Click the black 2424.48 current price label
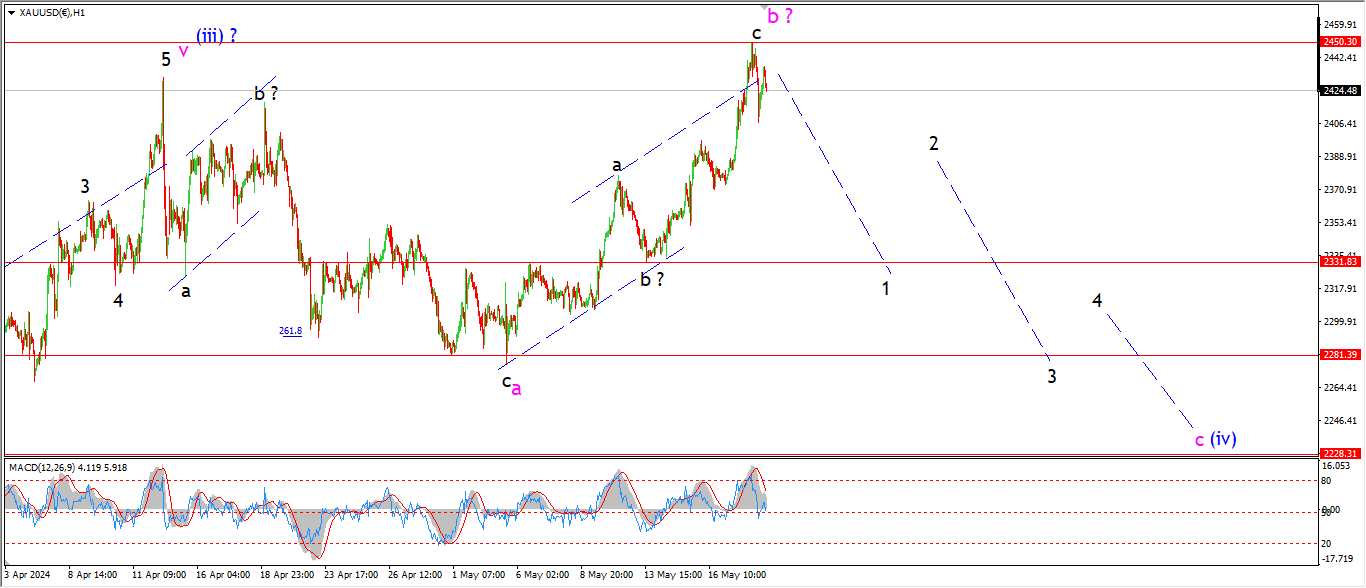Viewport: 1366px width, 588px height. tap(1339, 90)
